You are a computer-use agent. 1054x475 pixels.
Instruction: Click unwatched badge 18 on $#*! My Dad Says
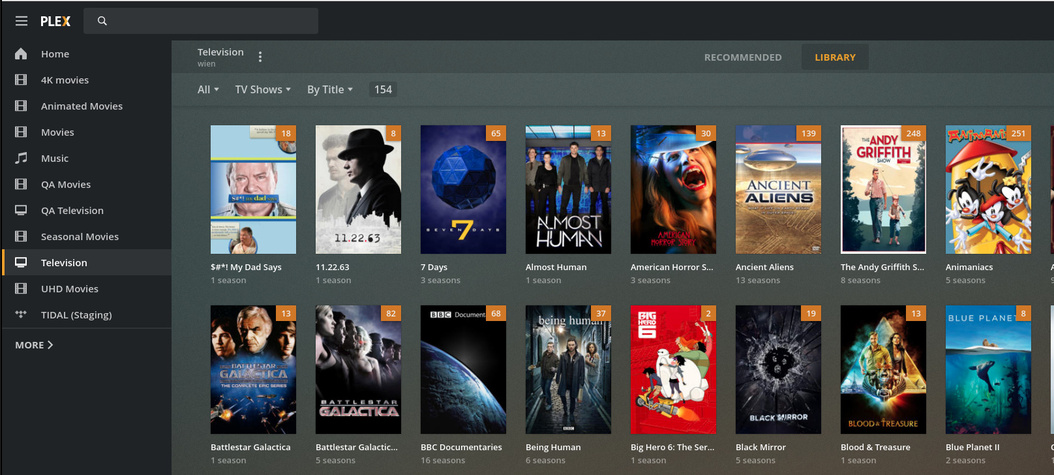(286, 134)
